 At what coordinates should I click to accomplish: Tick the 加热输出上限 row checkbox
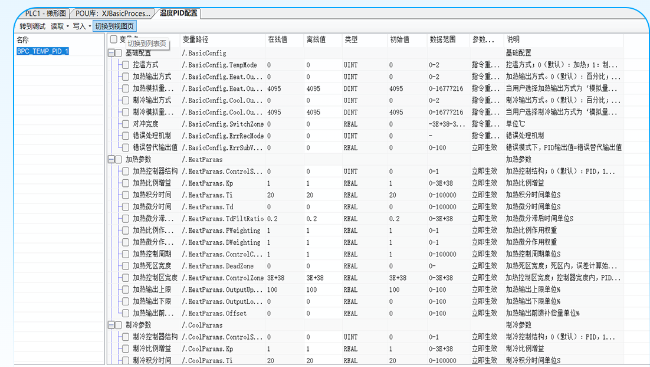126,289
